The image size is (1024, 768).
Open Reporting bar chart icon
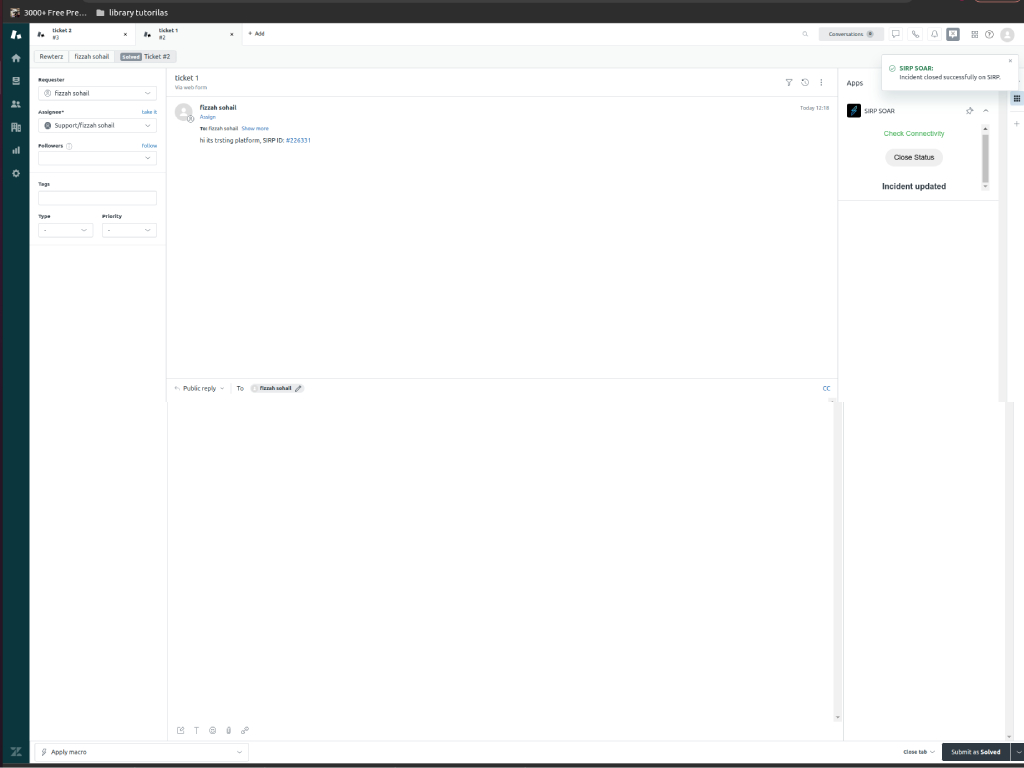pos(15,150)
